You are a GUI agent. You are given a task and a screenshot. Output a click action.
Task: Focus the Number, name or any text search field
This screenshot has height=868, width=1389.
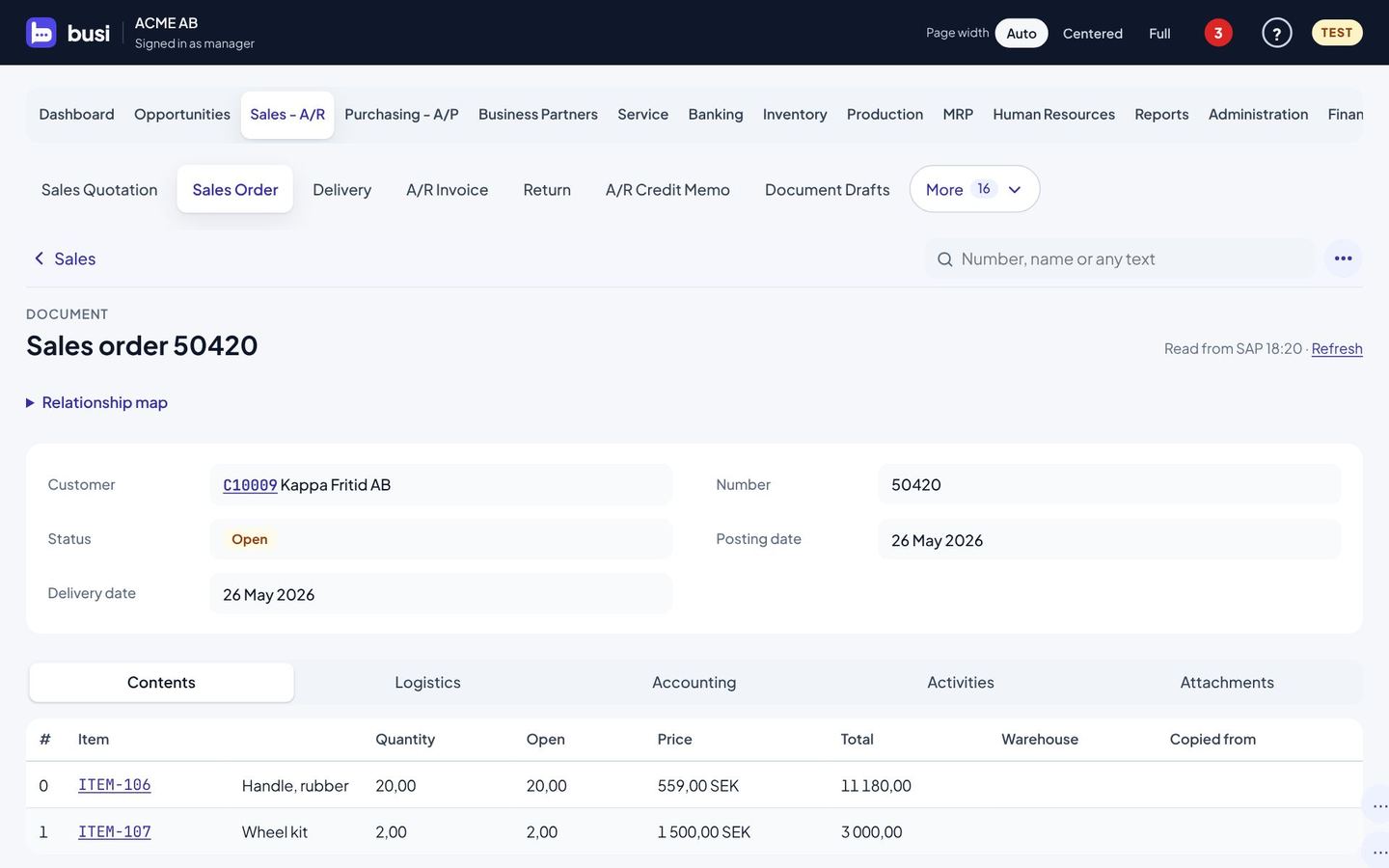pyautogui.click(x=1119, y=258)
